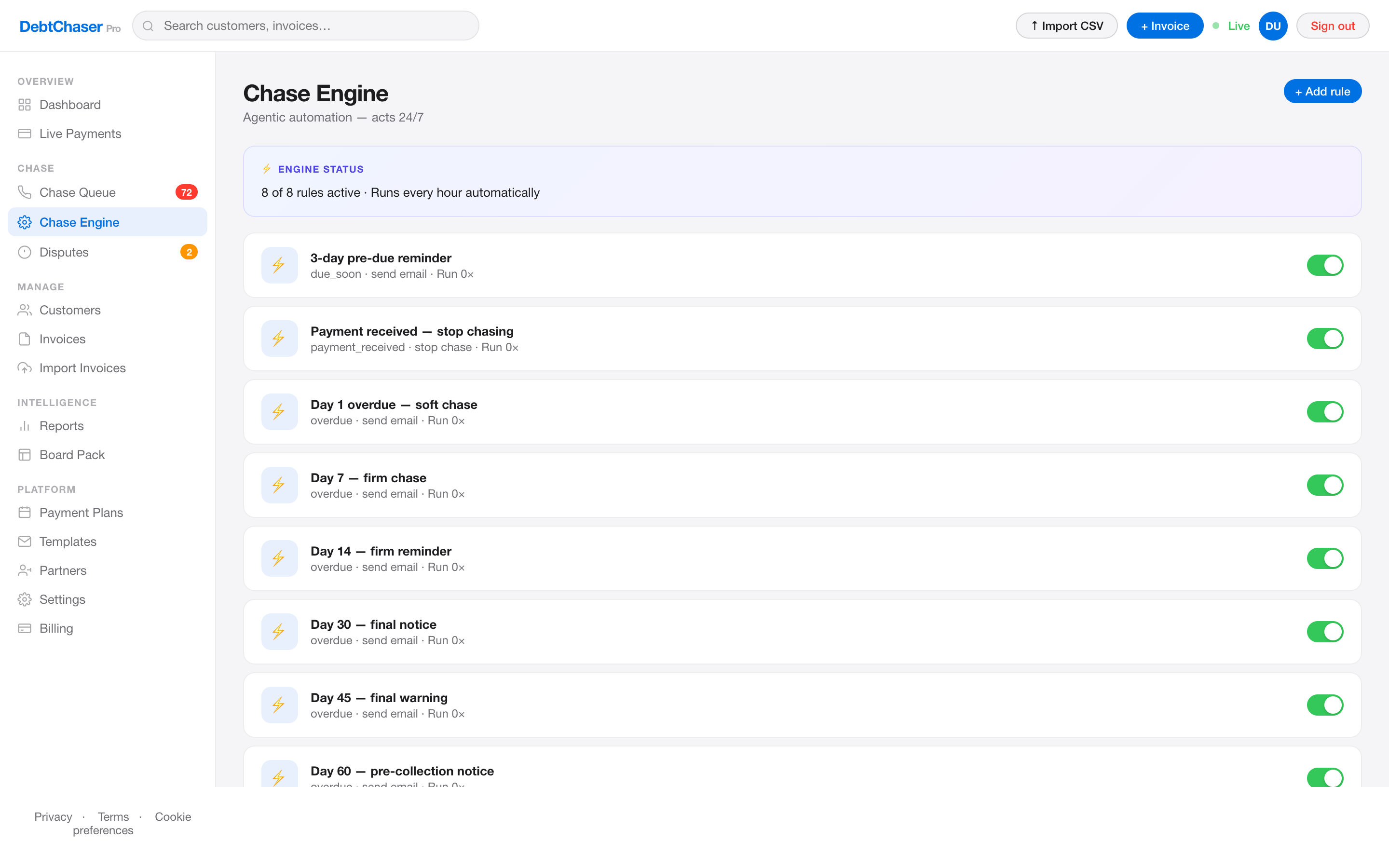Open Chase Queue with 72 items

pos(108,192)
